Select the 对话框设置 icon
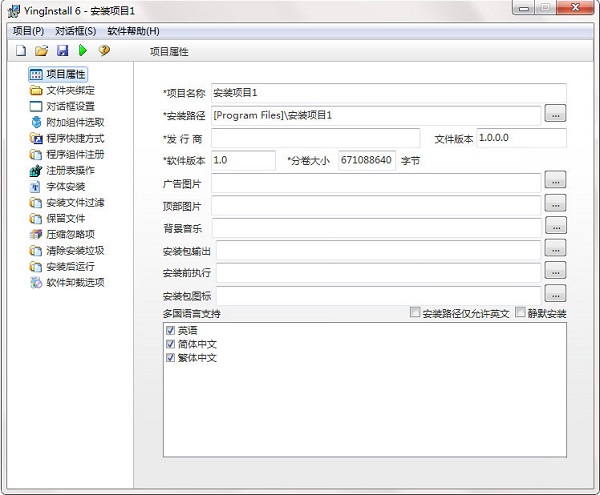 36,106
